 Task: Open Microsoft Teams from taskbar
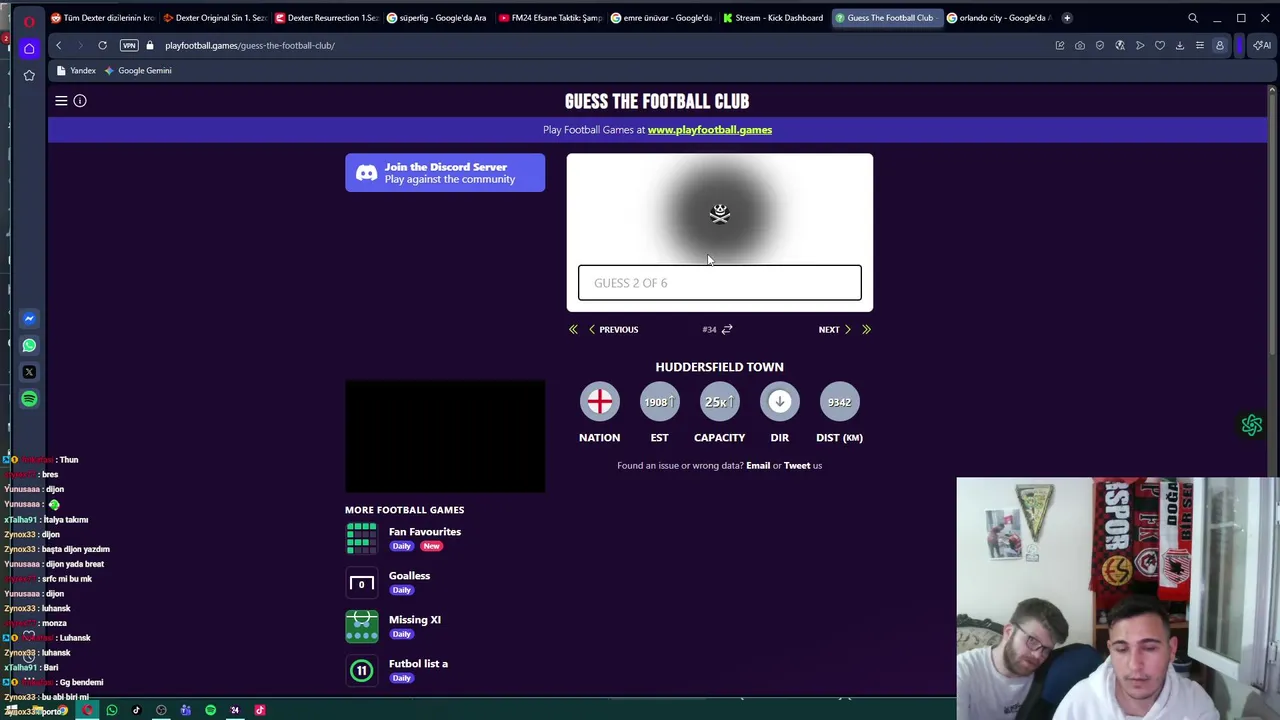[185, 711]
